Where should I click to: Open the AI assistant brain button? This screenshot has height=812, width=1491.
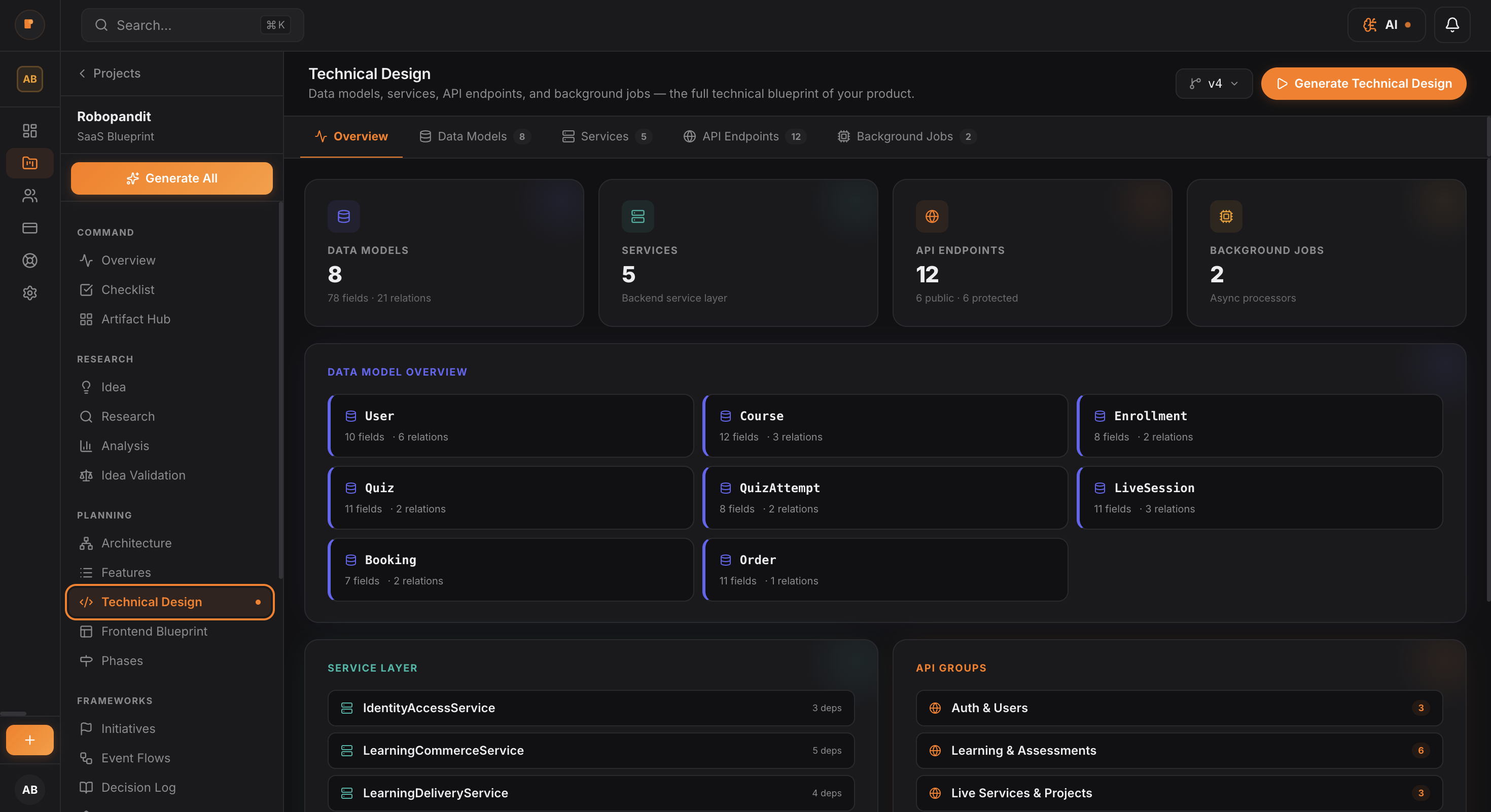point(1386,25)
